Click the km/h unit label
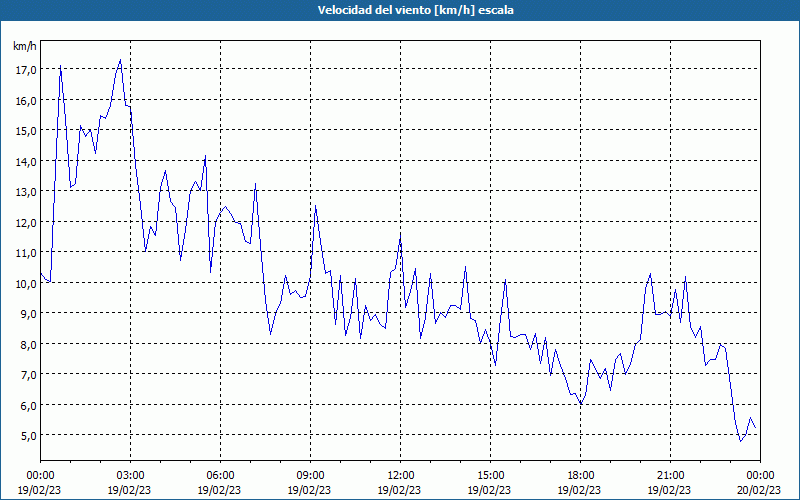Viewport: 800px width, 500px height. click(25, 46)
